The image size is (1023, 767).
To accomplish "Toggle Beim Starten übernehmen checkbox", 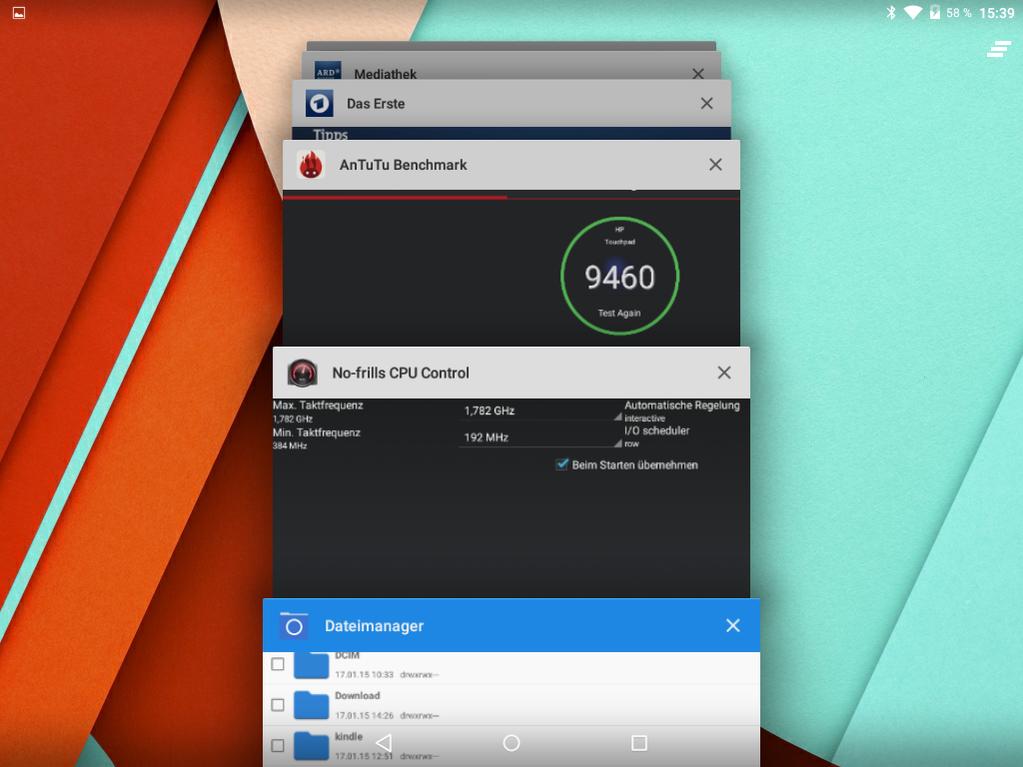I will [561, 464].
